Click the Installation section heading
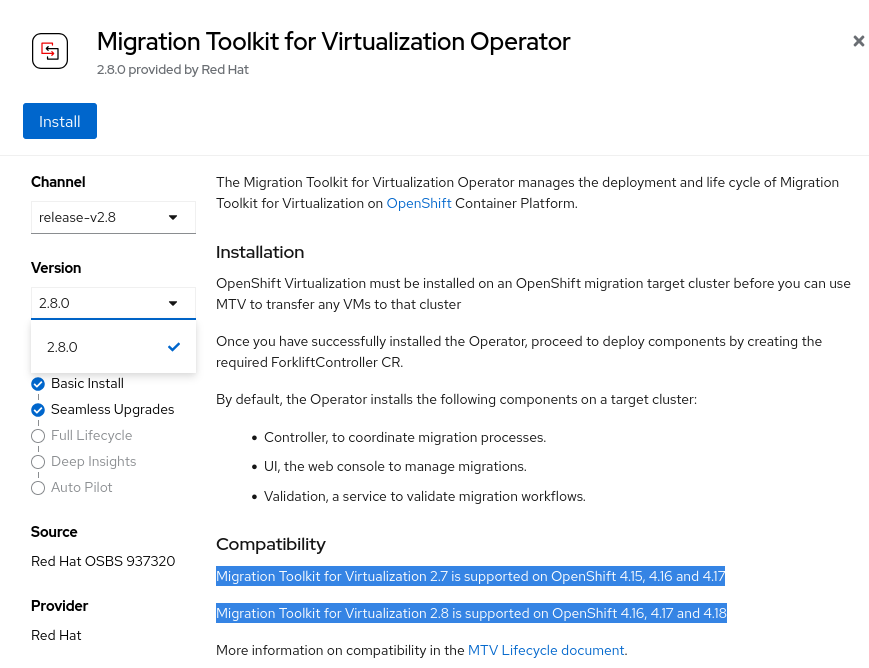The width and height of the screenshot is (869, 668). point(260,252)
